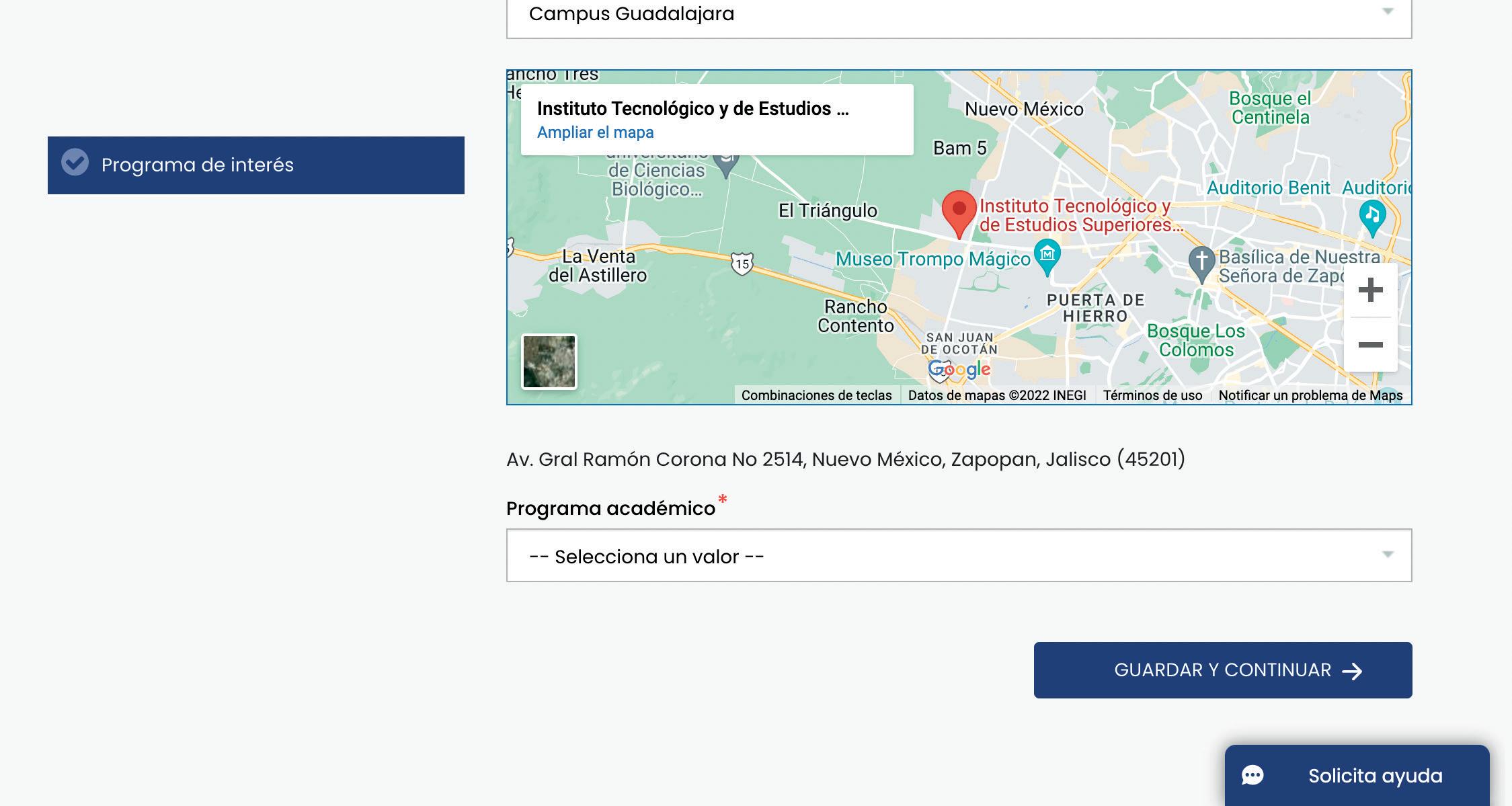Open the Programa académico dropdown

pyautogui.click(x=958, y=555)
